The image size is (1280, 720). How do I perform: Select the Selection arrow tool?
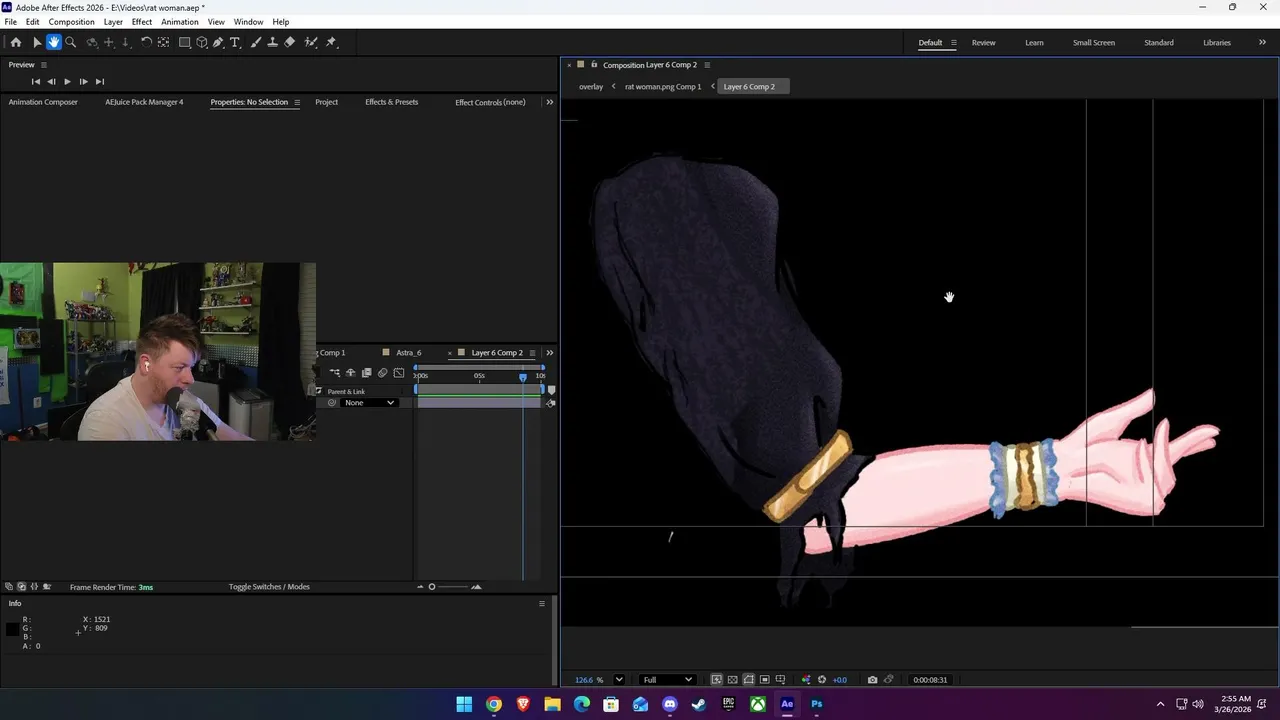tap(37, 42)
